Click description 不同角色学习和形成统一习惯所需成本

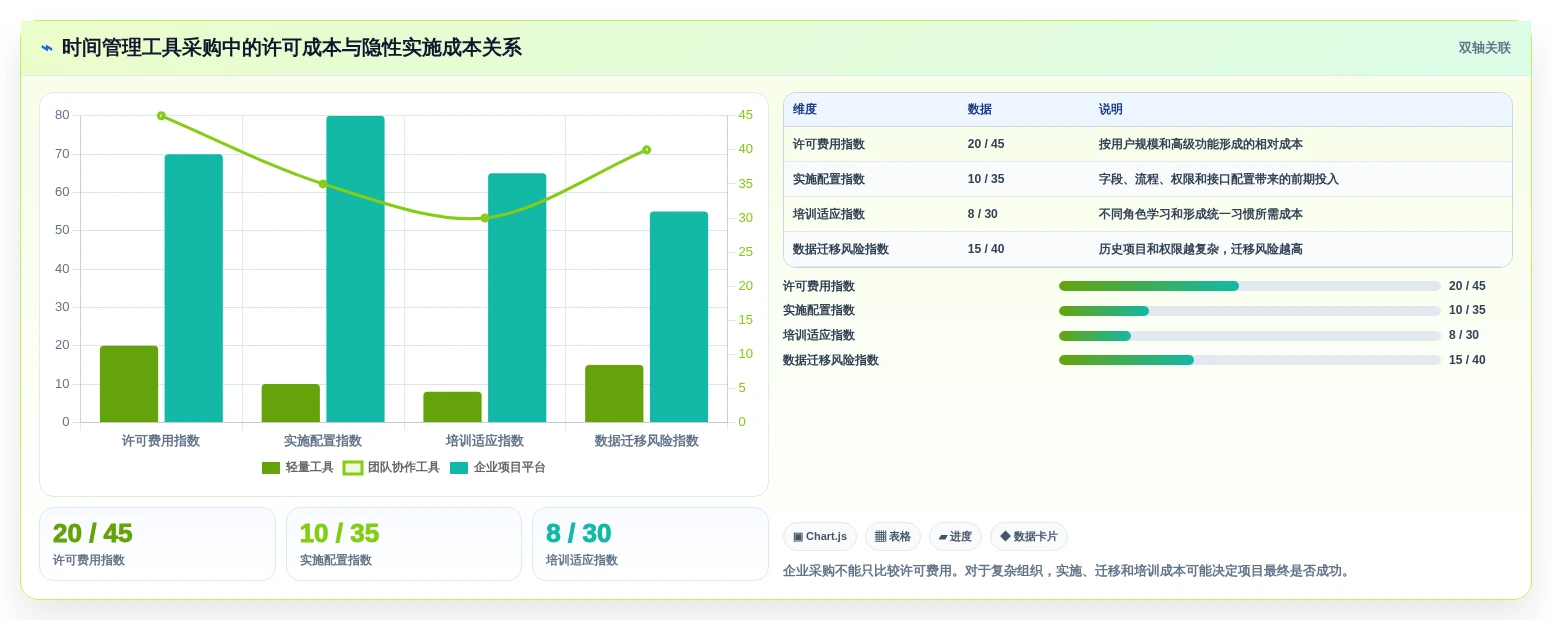(1201, 215)
